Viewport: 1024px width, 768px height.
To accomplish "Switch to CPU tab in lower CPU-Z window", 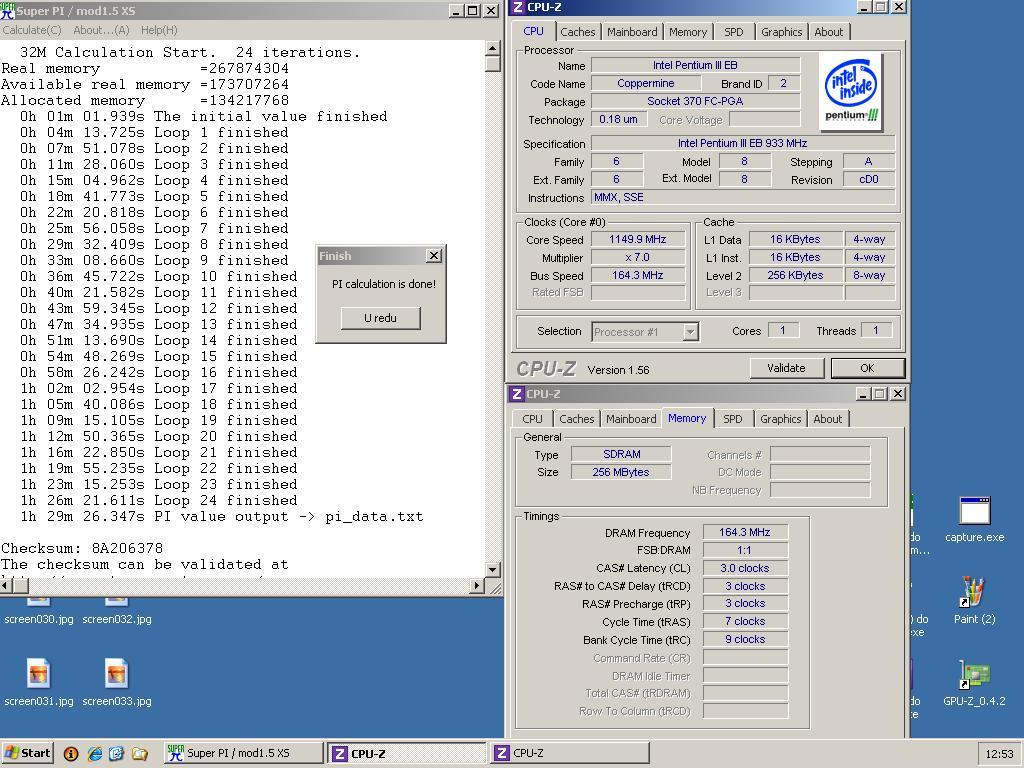I will pos(532,419).
